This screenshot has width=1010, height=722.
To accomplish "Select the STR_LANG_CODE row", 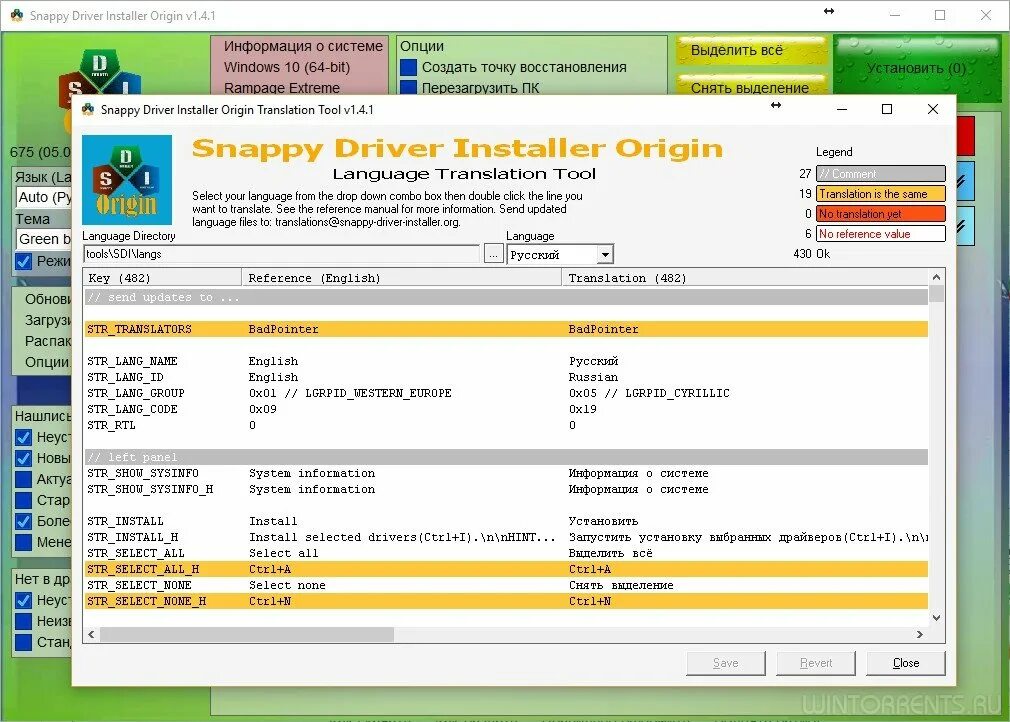I will pyautogui.click(x=506, y=409).
